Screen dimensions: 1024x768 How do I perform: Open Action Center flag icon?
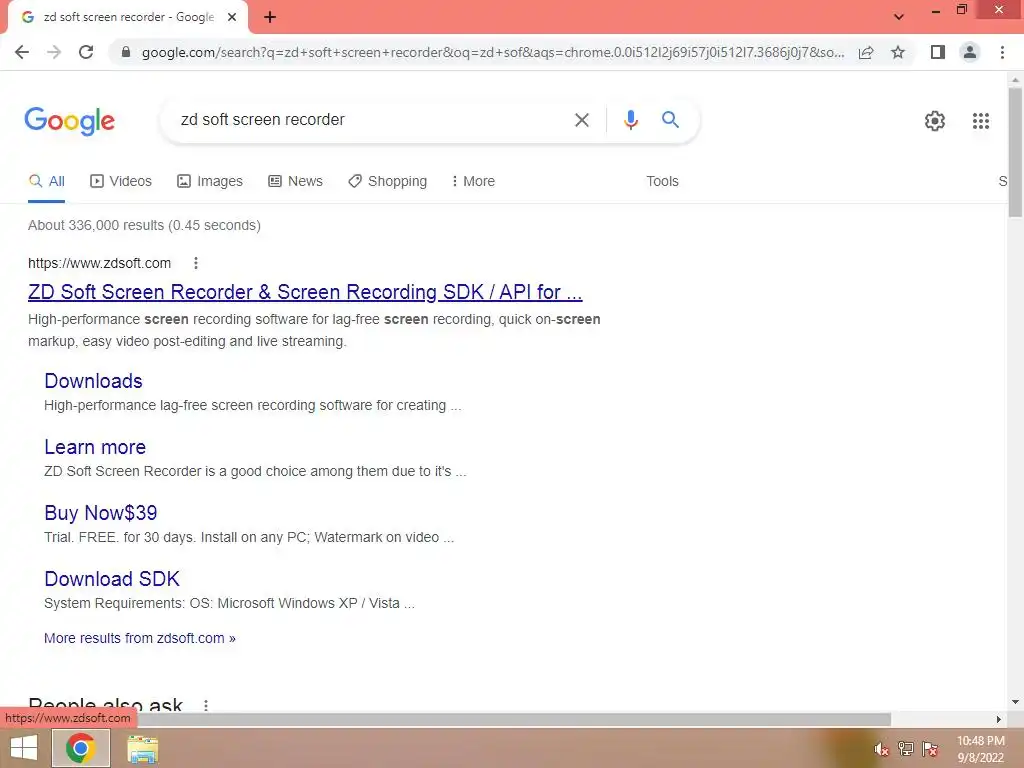(x=930, y=749)
